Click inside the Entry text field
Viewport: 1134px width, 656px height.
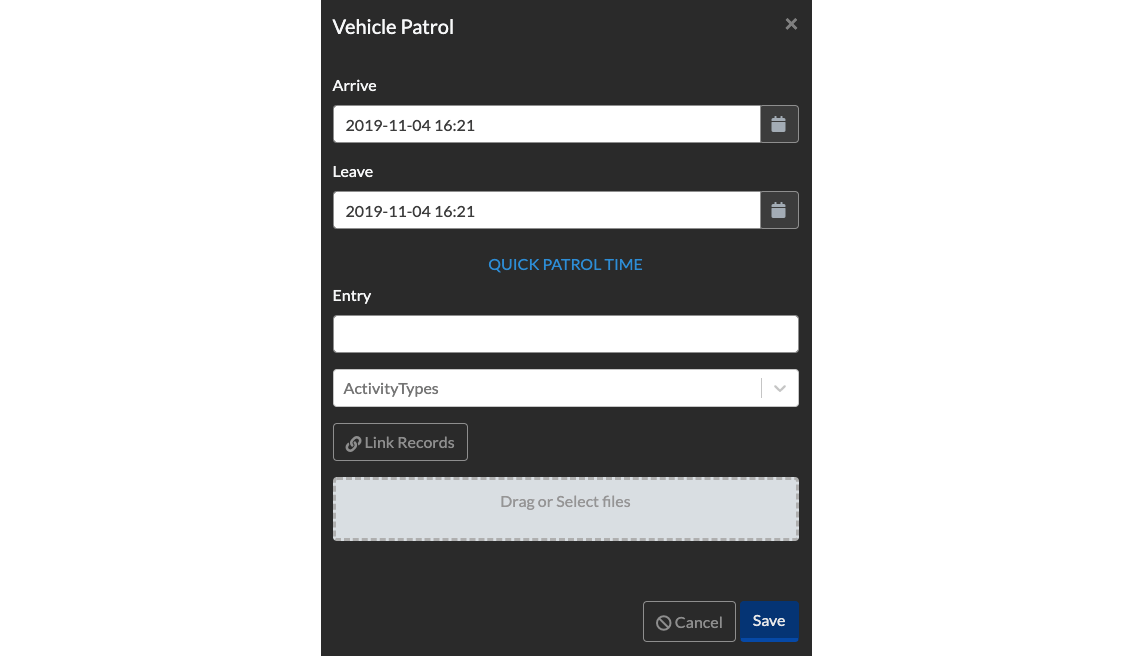pyautogui.click(x=565, y=333)
